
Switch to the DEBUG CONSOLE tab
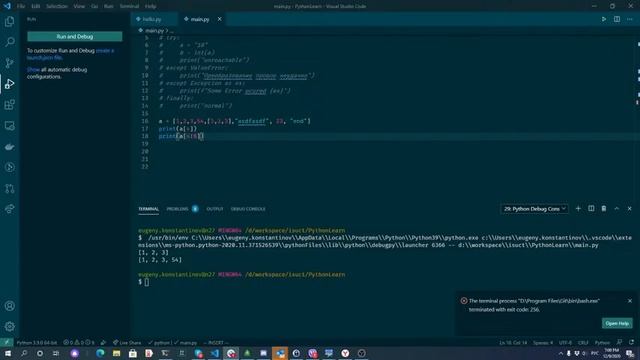tap(248, 209)
